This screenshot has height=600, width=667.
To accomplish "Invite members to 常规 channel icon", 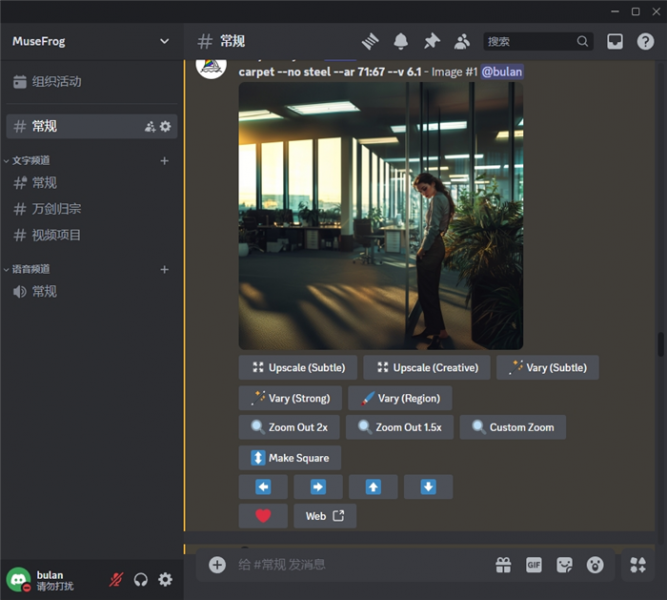I will click(x=150, y=126).
